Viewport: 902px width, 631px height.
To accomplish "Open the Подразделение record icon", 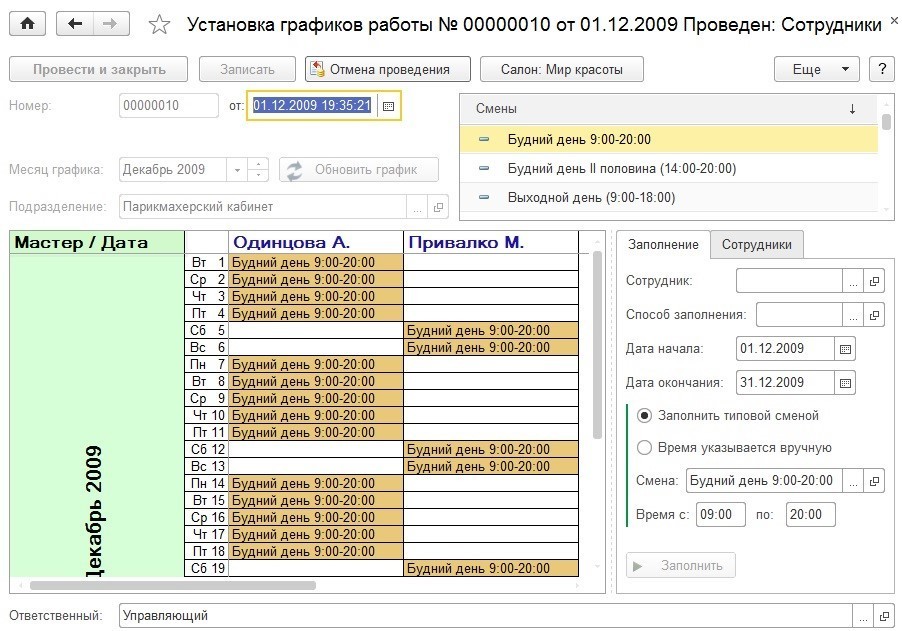I will (438, 207).
